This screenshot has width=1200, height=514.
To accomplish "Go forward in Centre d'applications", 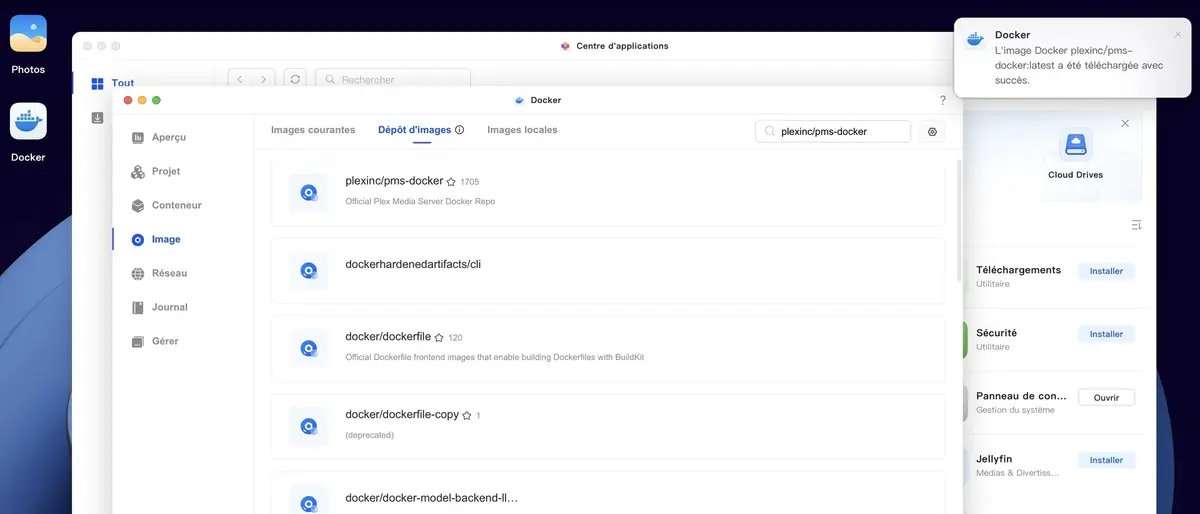I will point(264,79).
